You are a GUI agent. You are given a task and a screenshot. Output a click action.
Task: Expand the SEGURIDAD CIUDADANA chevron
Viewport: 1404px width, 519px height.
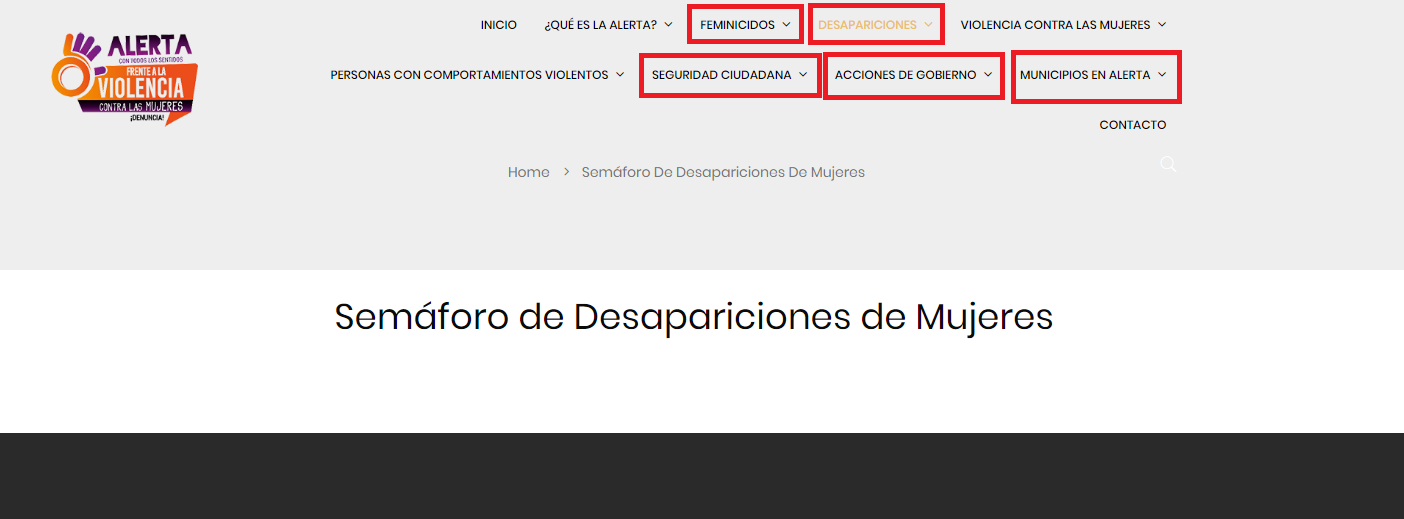803,75
